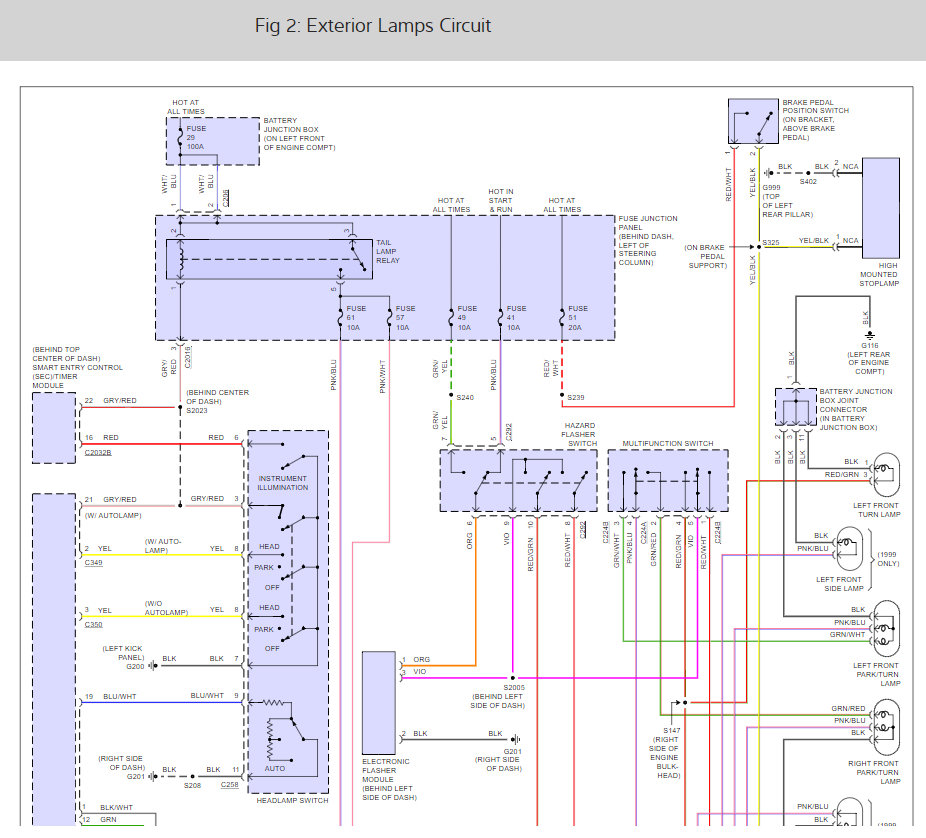Click the 'TAIL LAMP RELAY' label
The width and height of the screenshot is (926, 838).
387,252
